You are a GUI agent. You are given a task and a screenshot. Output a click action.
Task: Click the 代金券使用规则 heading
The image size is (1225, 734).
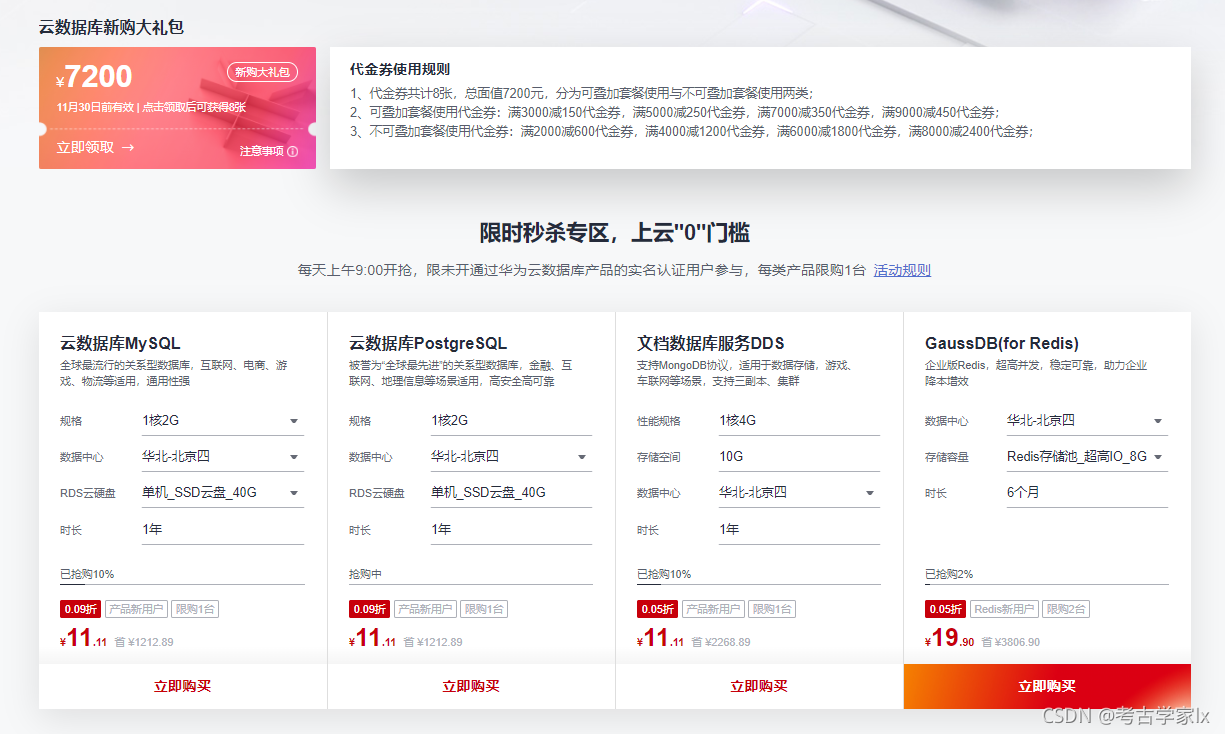pos(400,70)
